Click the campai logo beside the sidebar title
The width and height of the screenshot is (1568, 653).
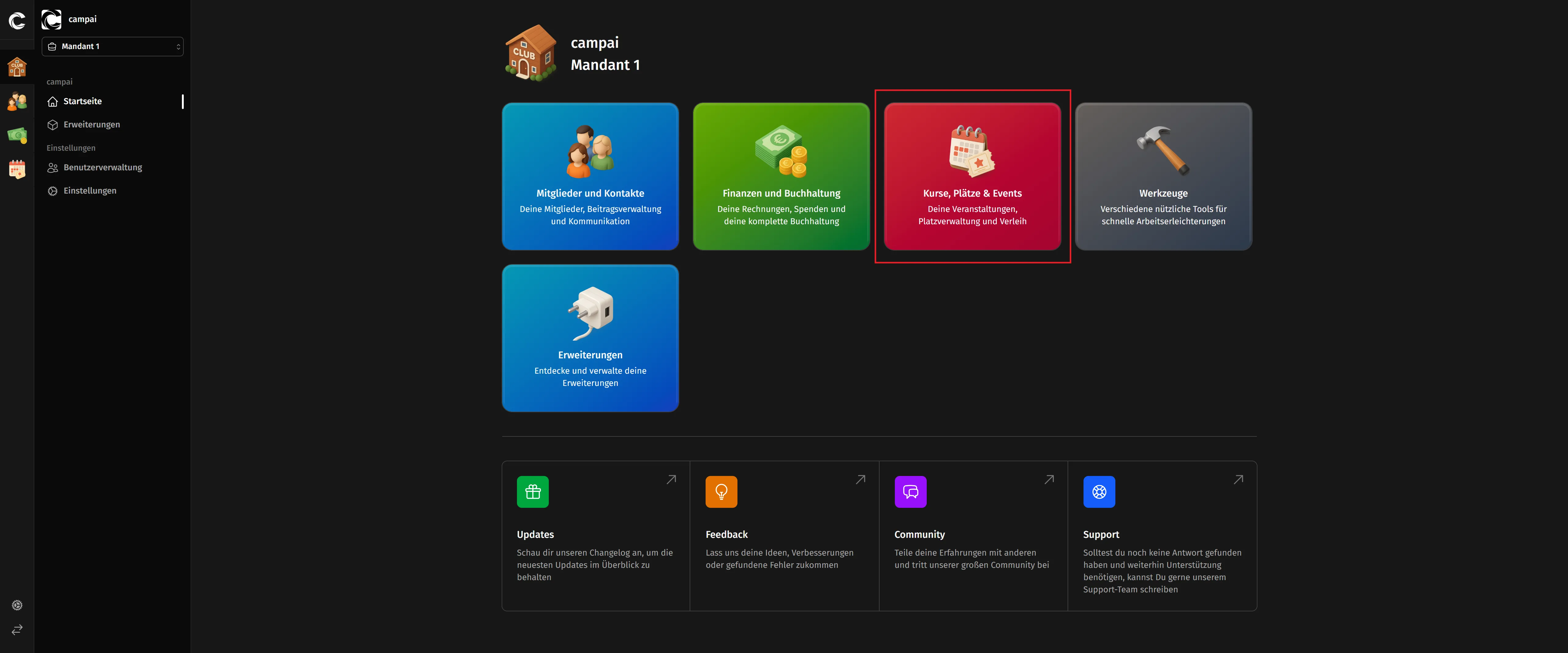(51, 20)
